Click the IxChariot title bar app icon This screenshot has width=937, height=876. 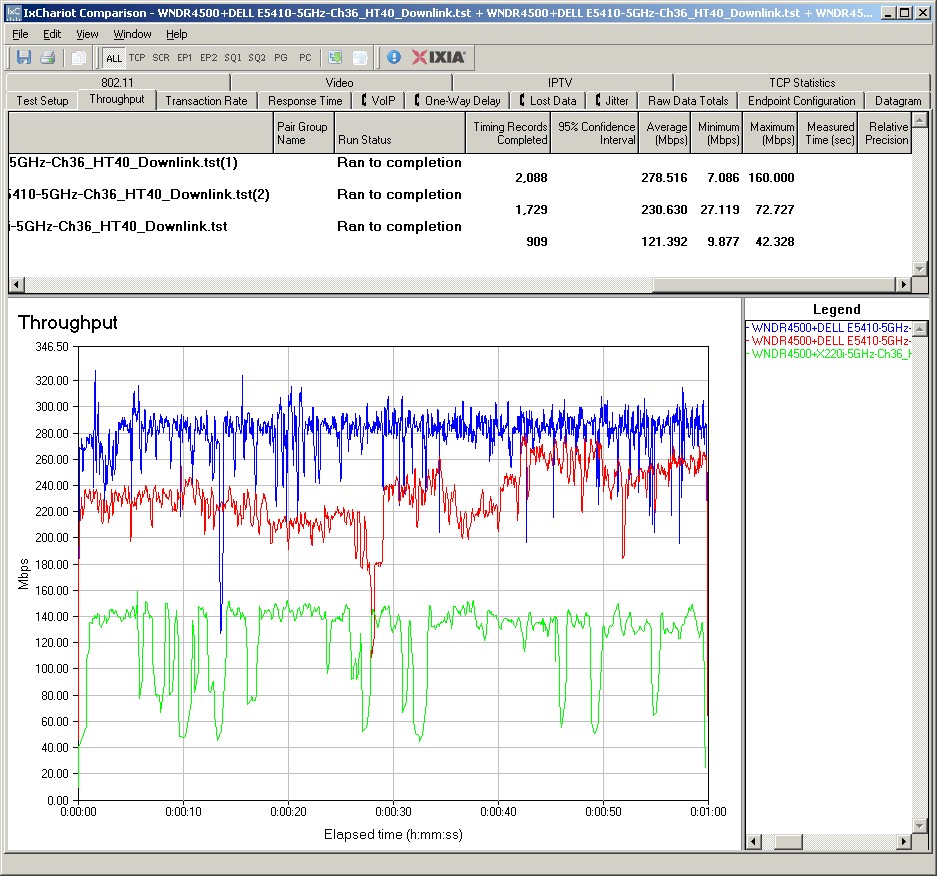point(13,13)
